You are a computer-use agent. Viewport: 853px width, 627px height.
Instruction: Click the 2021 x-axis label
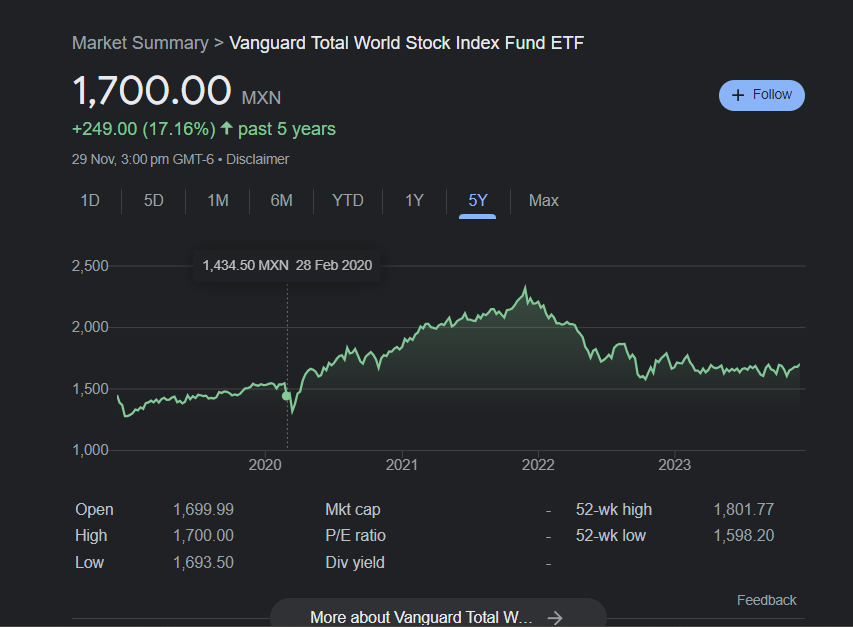401,465
